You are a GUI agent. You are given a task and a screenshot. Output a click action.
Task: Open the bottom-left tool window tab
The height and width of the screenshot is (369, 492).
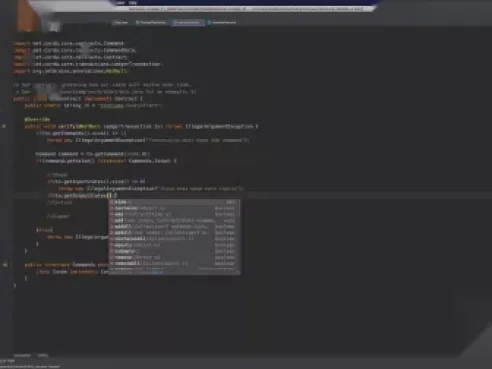(x=22, y=355)
